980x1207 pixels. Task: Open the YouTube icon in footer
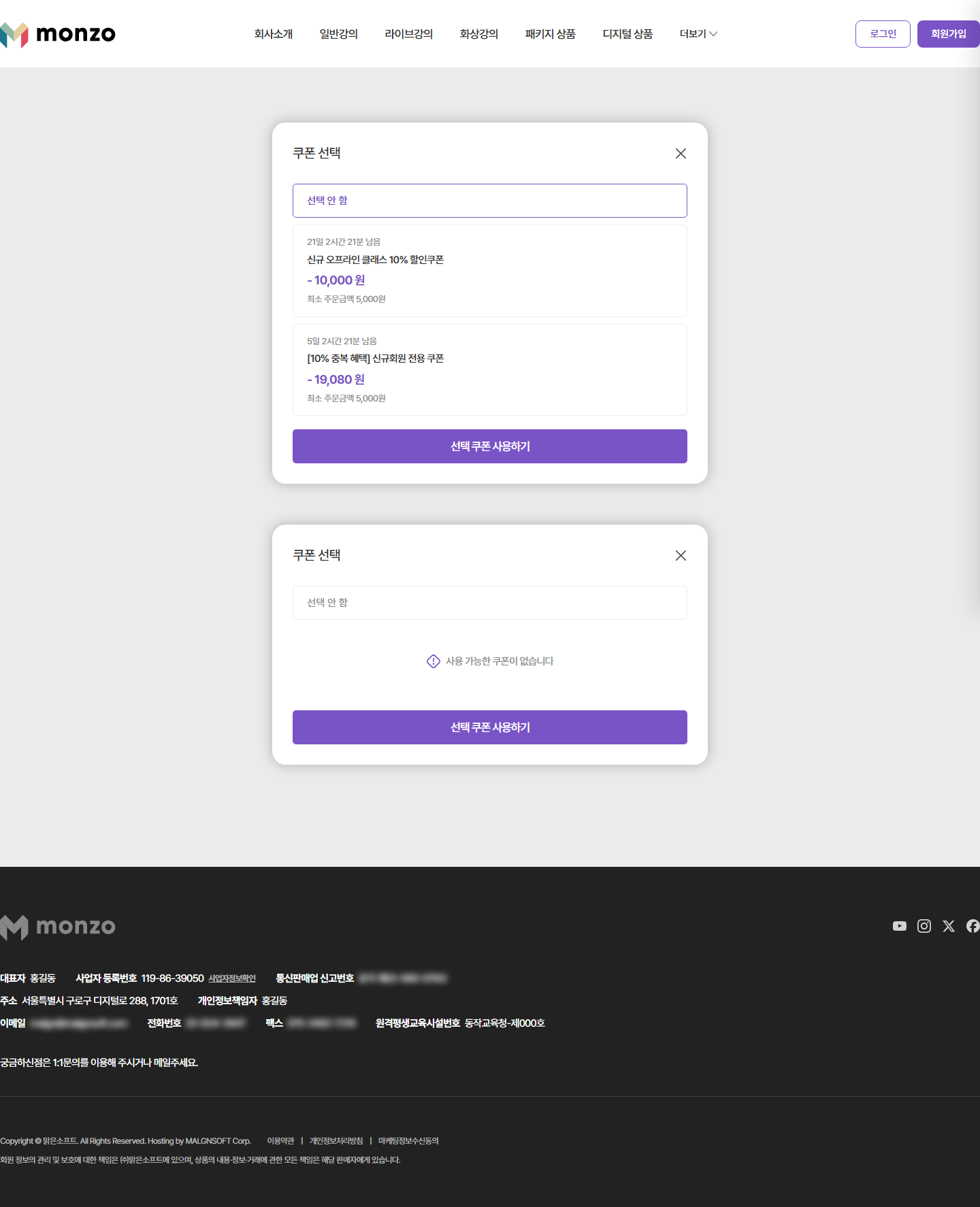click(x=900, y=926)
